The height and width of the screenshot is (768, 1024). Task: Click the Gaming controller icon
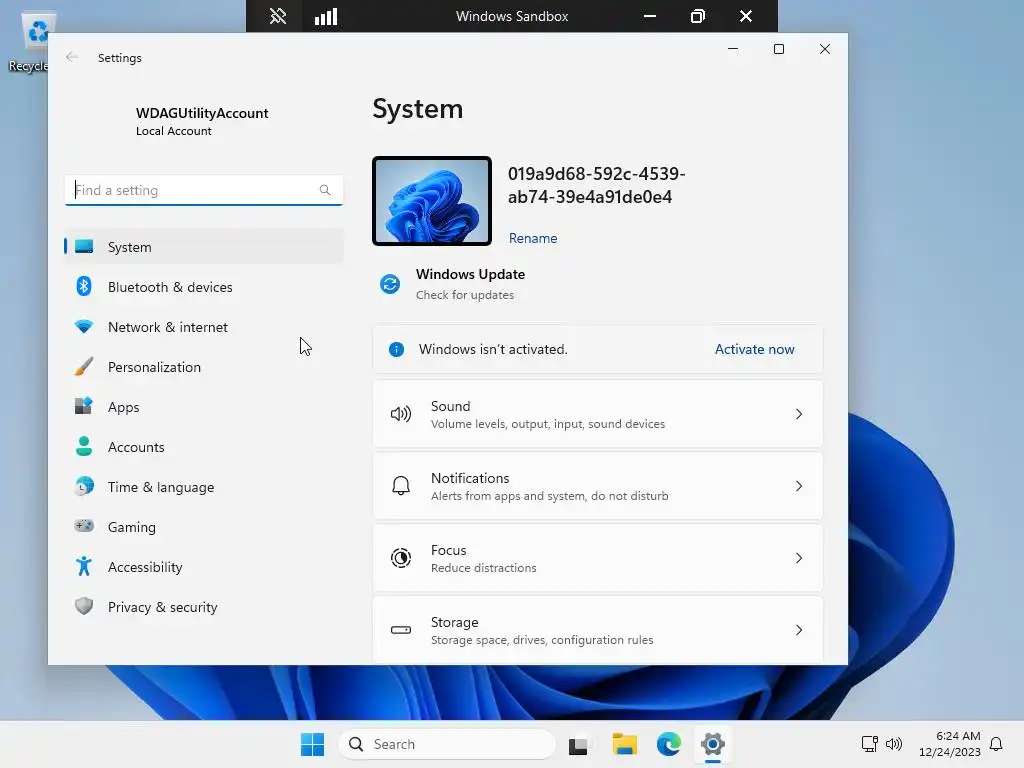pos(84,526)
